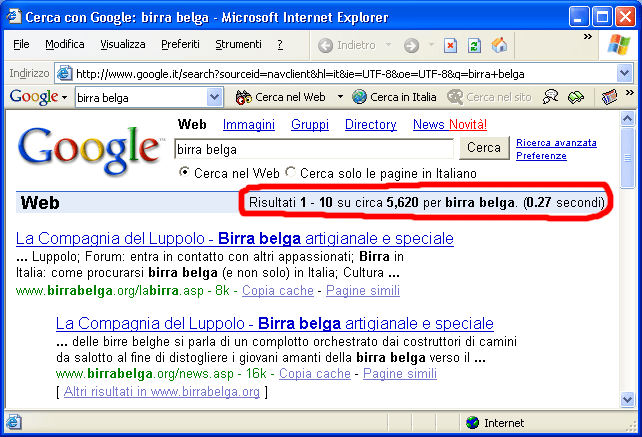Click the Forward arrow icon
This screenshot has height=437, width=642.
(411, 45)
